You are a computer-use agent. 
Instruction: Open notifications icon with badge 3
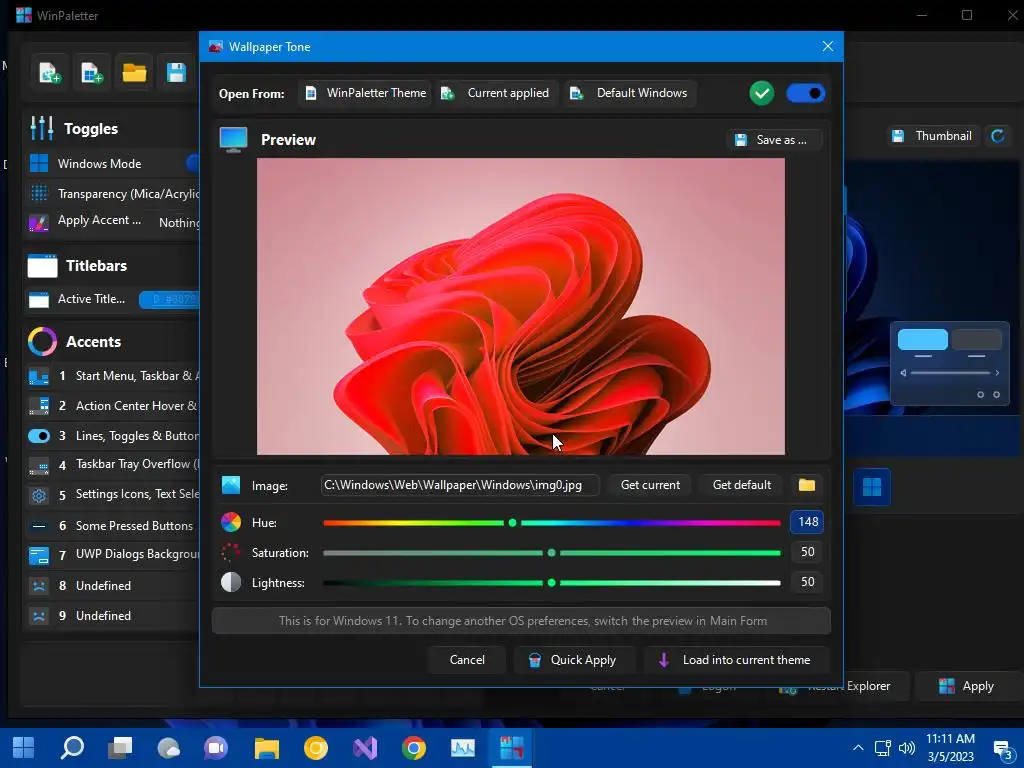pos(1002,749)
